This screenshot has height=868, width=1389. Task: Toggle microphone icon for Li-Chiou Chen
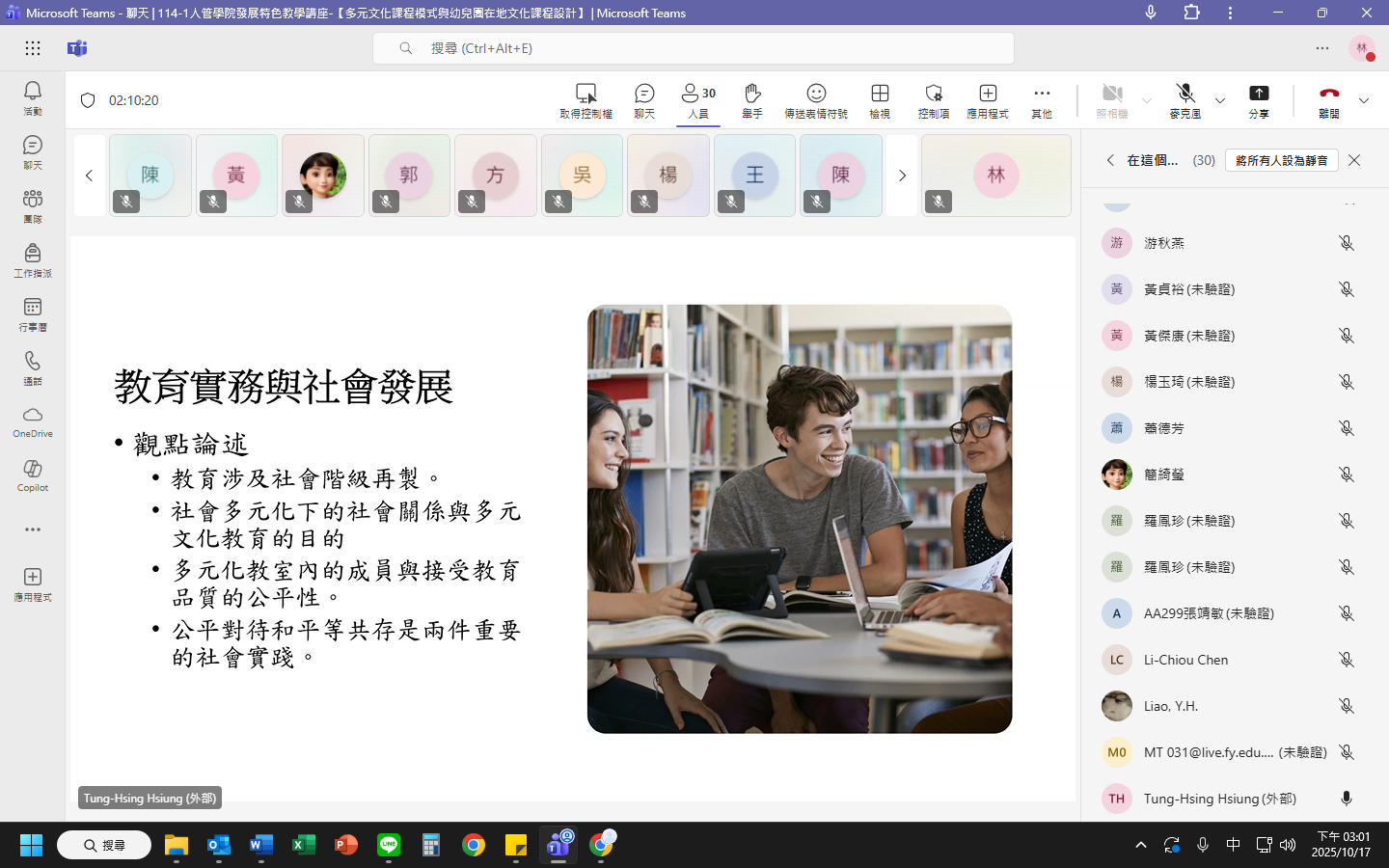click(x=1347, y=660)
